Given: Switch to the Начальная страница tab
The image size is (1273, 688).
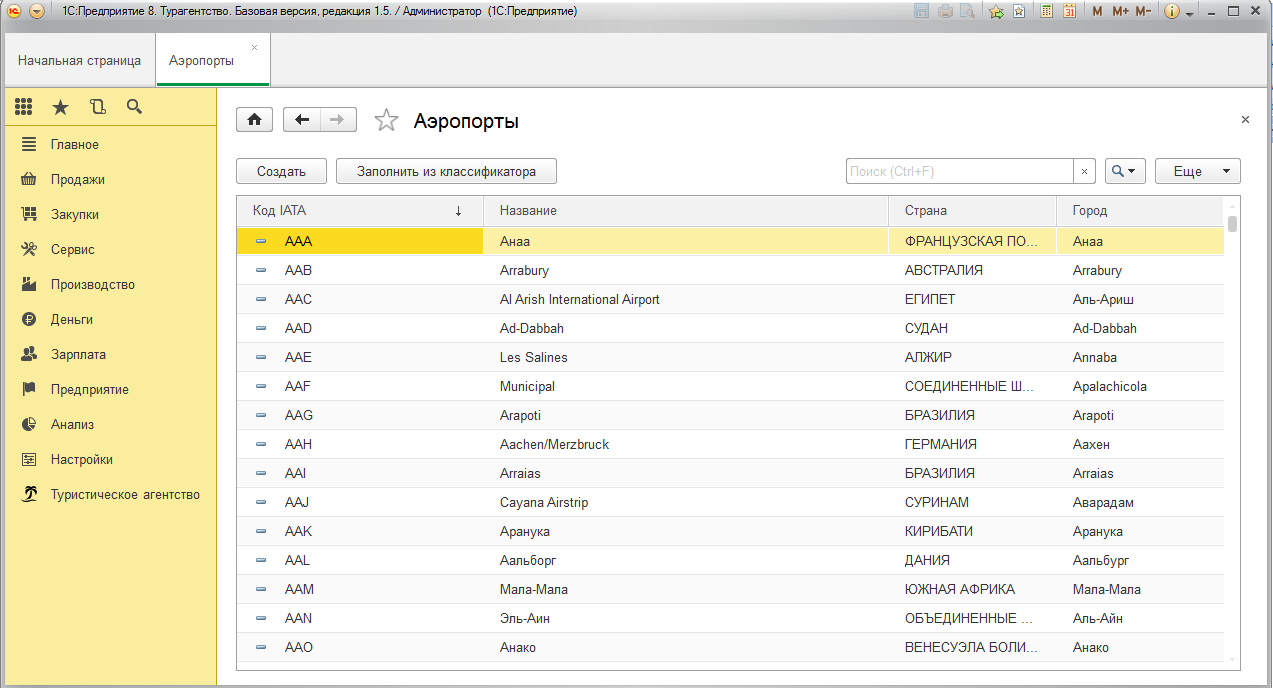Looking at the screenshot, I should point(79,60).
